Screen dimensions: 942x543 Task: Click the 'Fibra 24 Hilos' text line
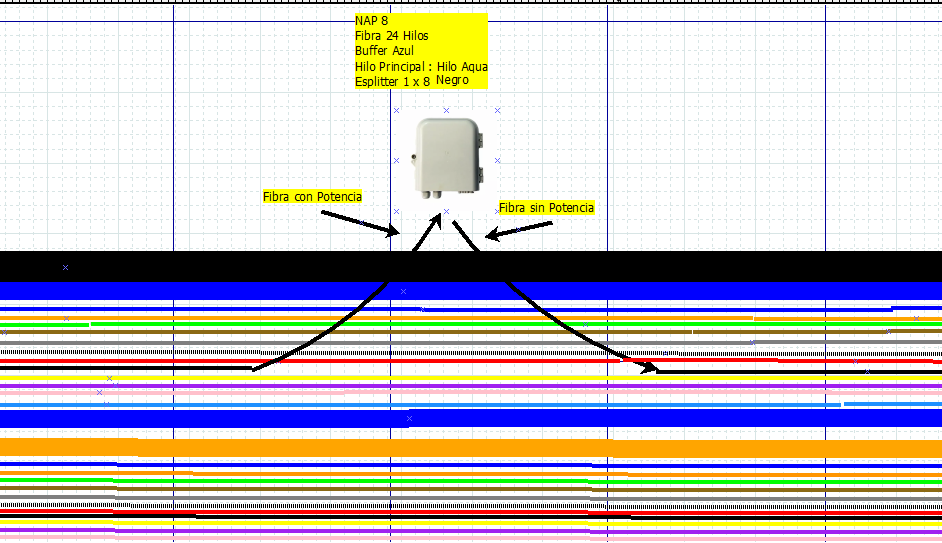click(391, 36)
